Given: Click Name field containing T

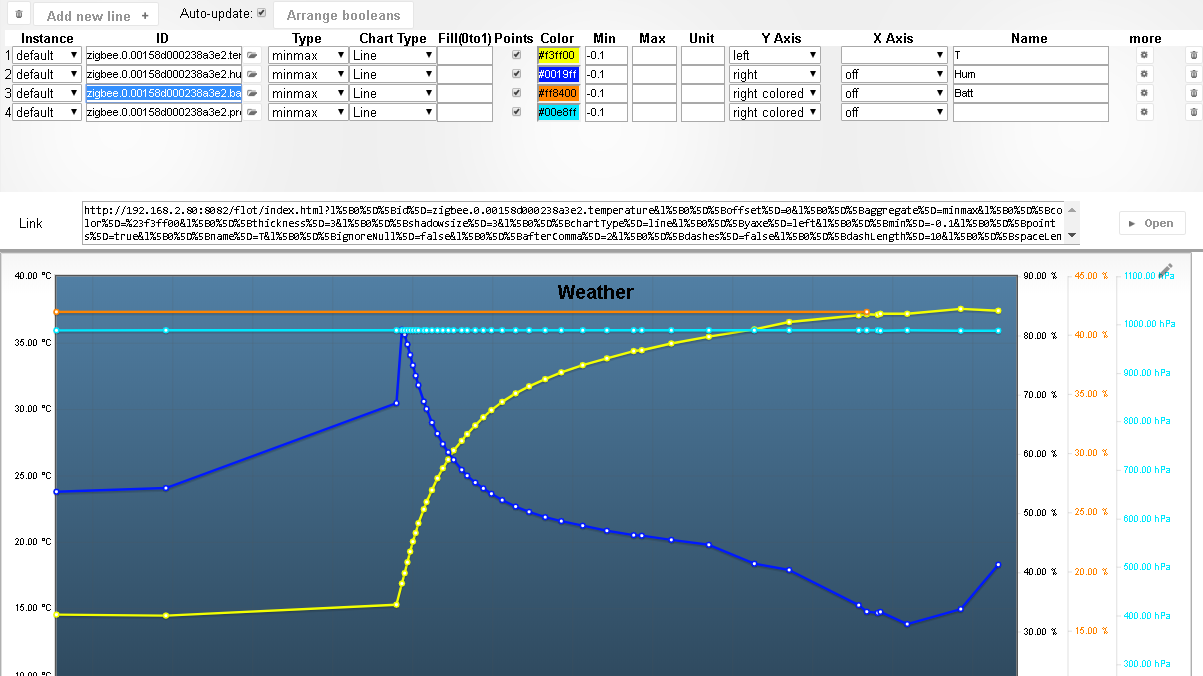Looking at the screenshot, I should 1031,55.
